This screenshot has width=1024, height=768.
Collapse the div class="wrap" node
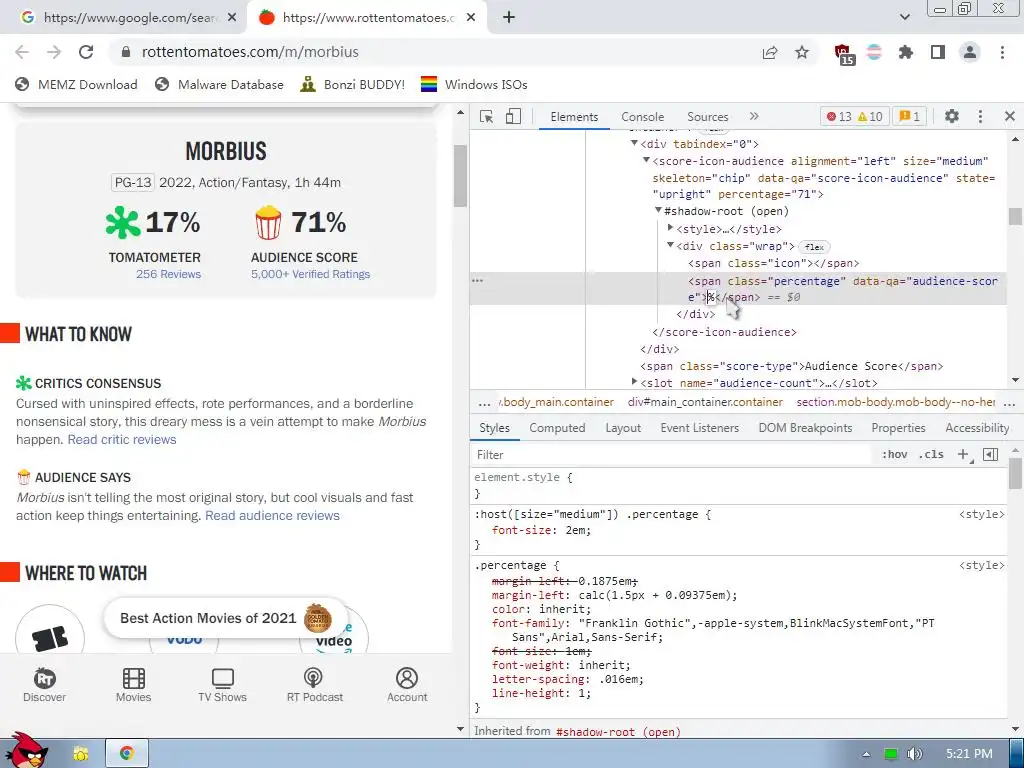point(670,246)
